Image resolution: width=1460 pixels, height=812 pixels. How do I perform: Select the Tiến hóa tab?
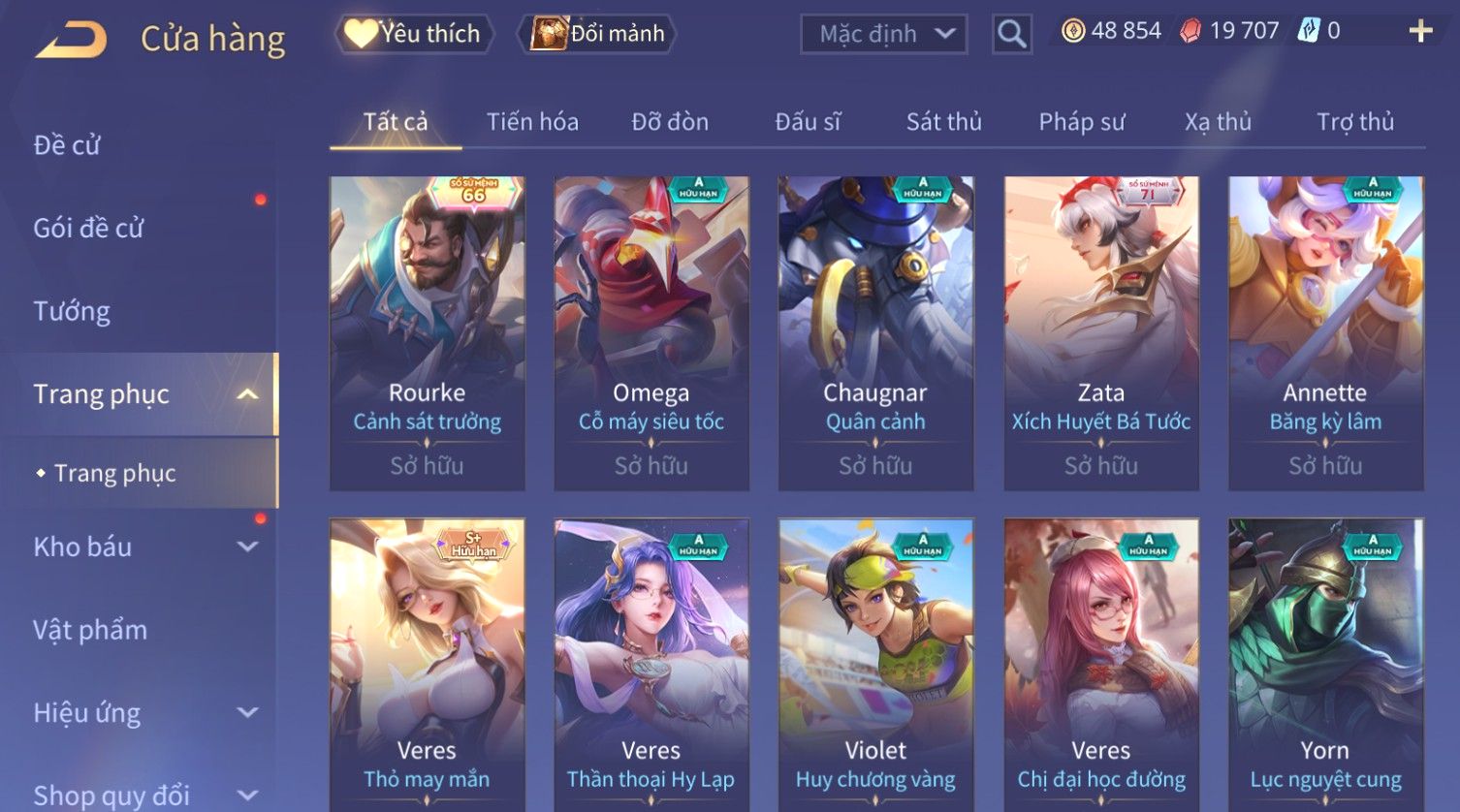532,122
